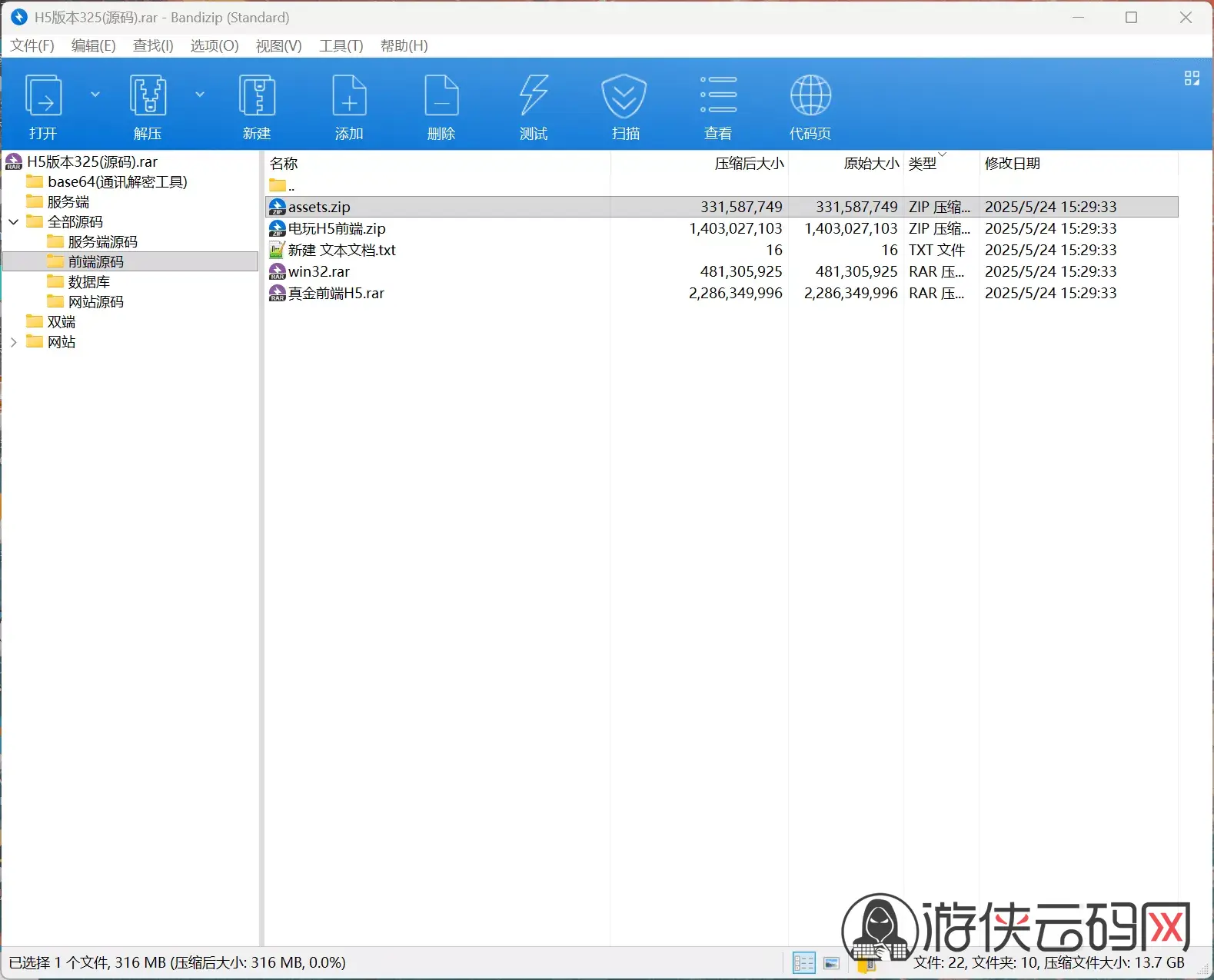The image size is (1214, 980).
Task: Select the parent folder '..' entry
Action: click(x=283, y=185)
